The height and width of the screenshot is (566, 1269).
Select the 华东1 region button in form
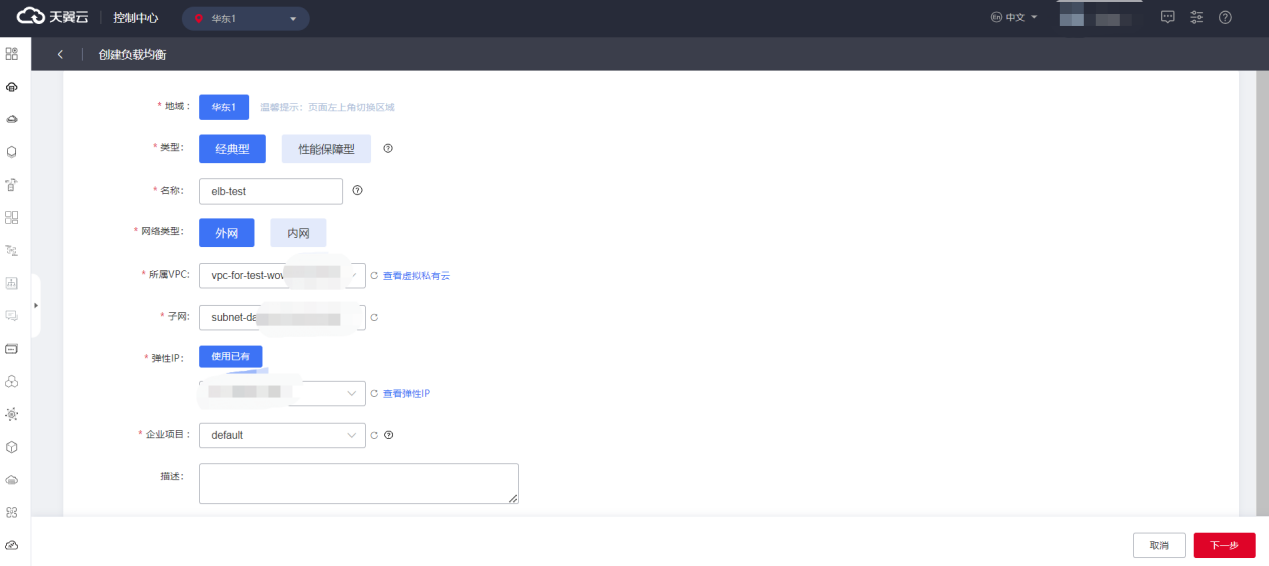point(224,107)
